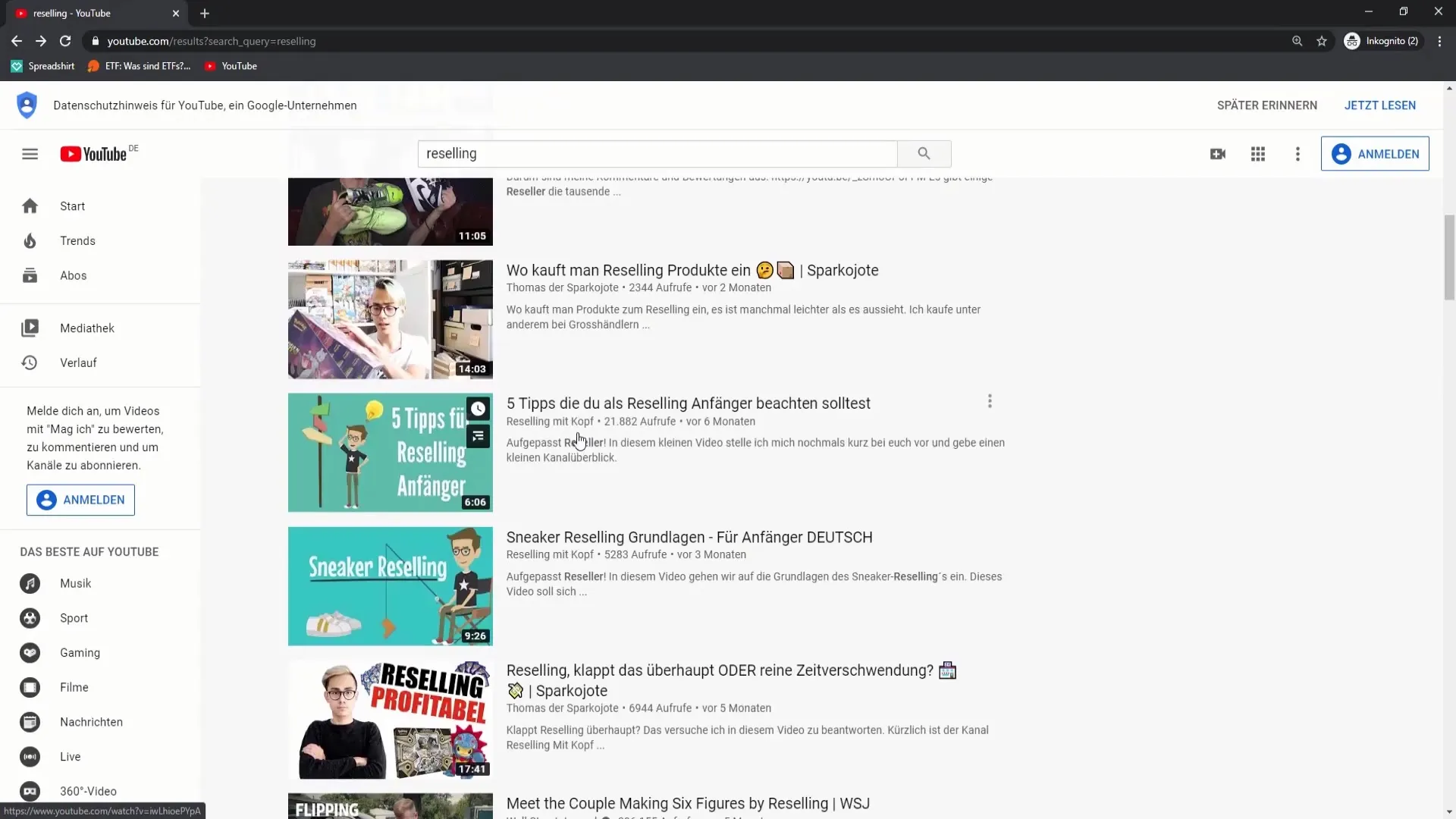
Task: Click add to queue icon on 5 Tipps thumbnail
Action: [478, 436]
